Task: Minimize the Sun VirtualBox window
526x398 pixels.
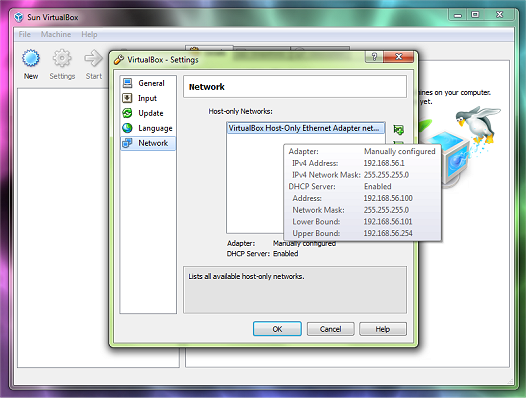Action: click(x=458, y=14)
